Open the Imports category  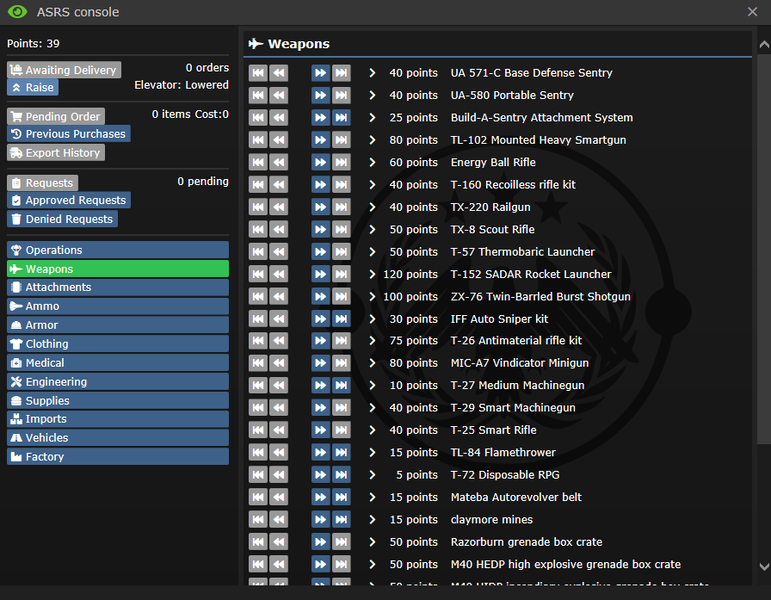click(x=118, y=419)
